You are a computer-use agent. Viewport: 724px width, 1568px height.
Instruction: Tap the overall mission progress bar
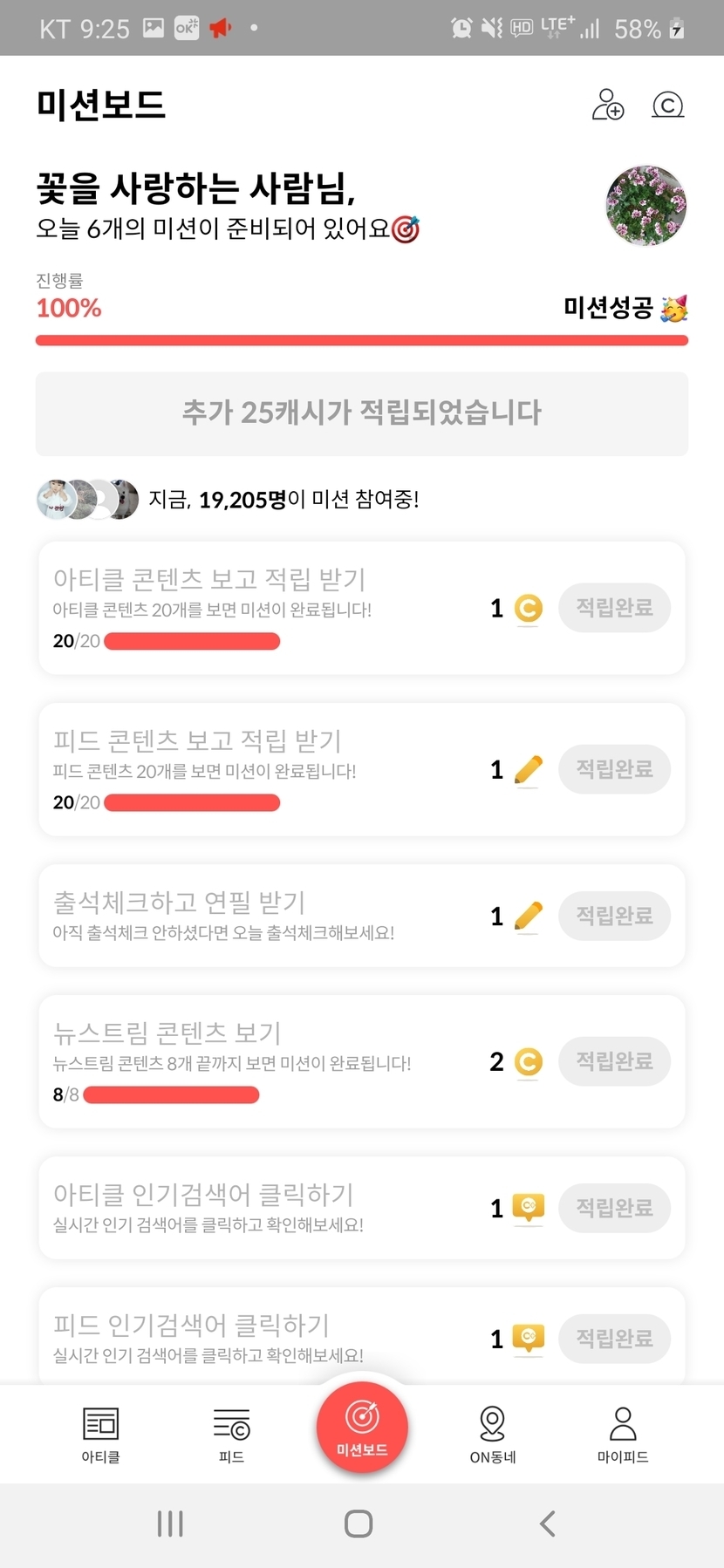(x=362, y=340)
